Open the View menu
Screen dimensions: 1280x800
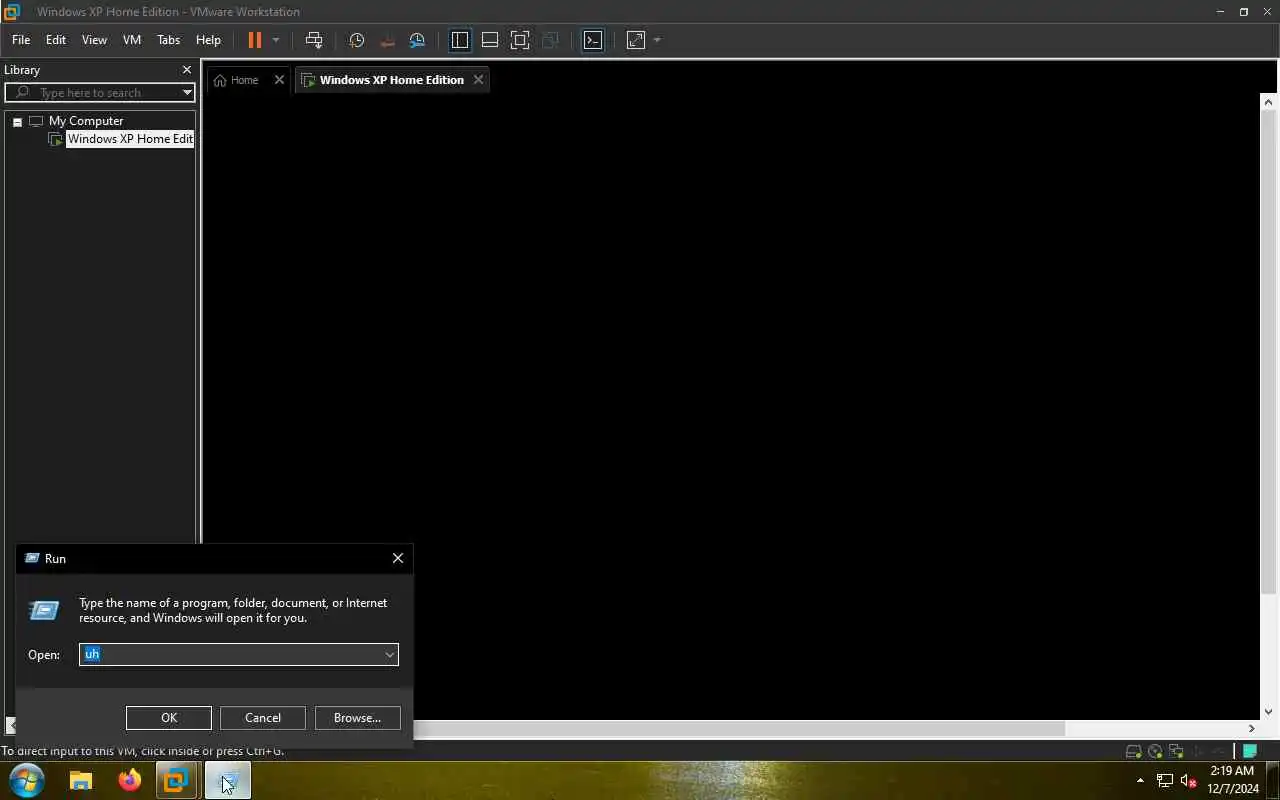coord(94,40)
